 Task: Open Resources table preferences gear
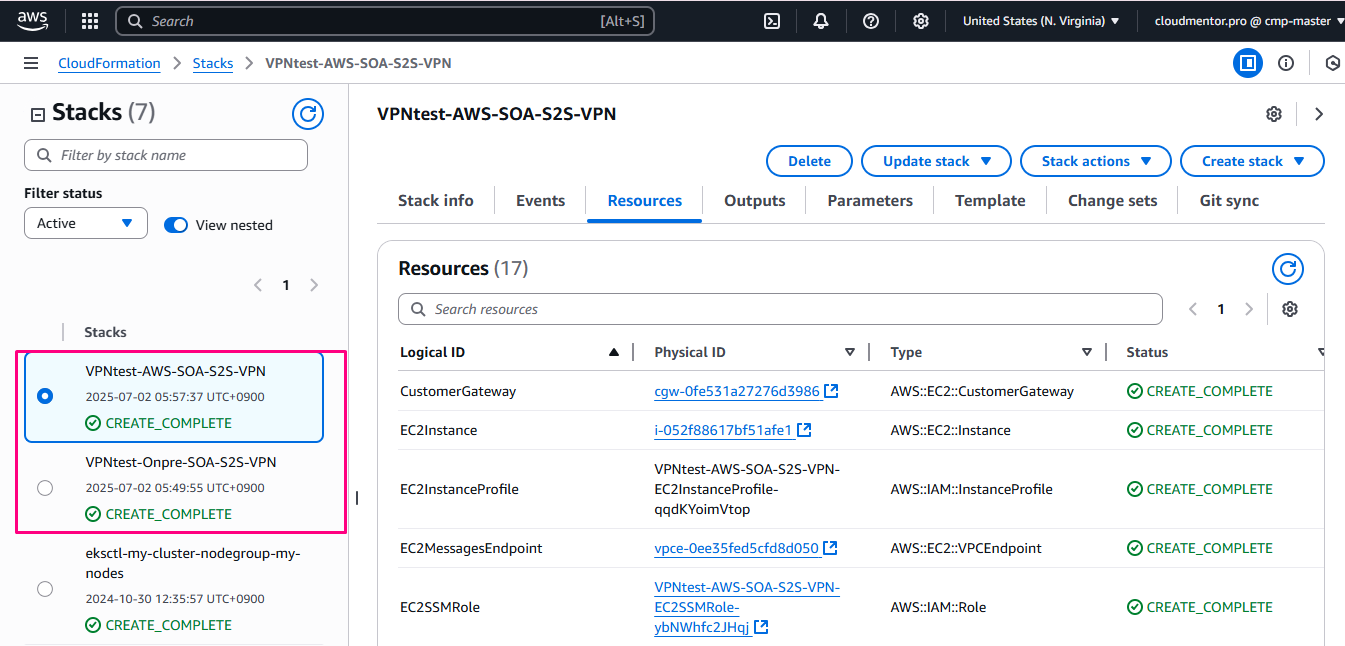[x=1290, y=309]
